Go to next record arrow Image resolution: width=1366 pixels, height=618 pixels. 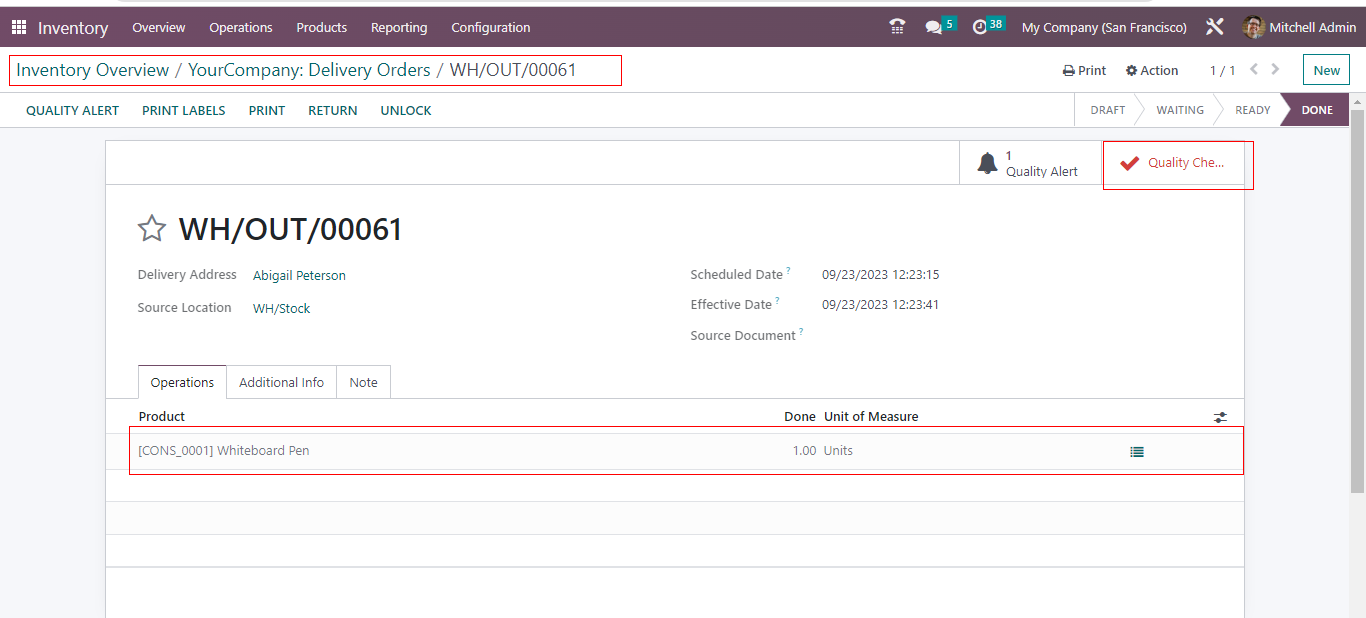coord(1275,70)
